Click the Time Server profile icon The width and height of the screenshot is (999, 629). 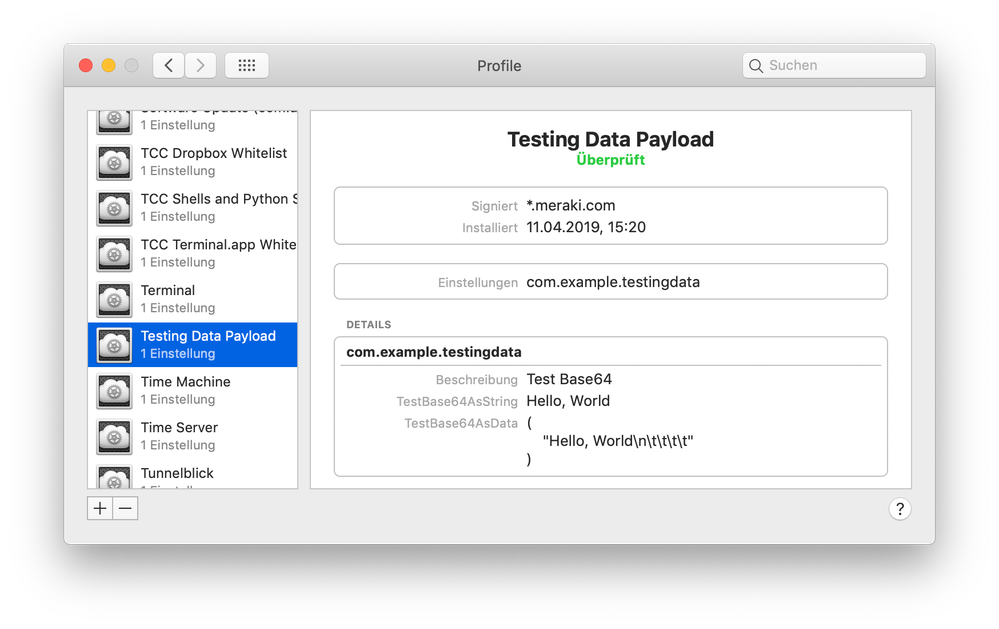pos(114,437)
